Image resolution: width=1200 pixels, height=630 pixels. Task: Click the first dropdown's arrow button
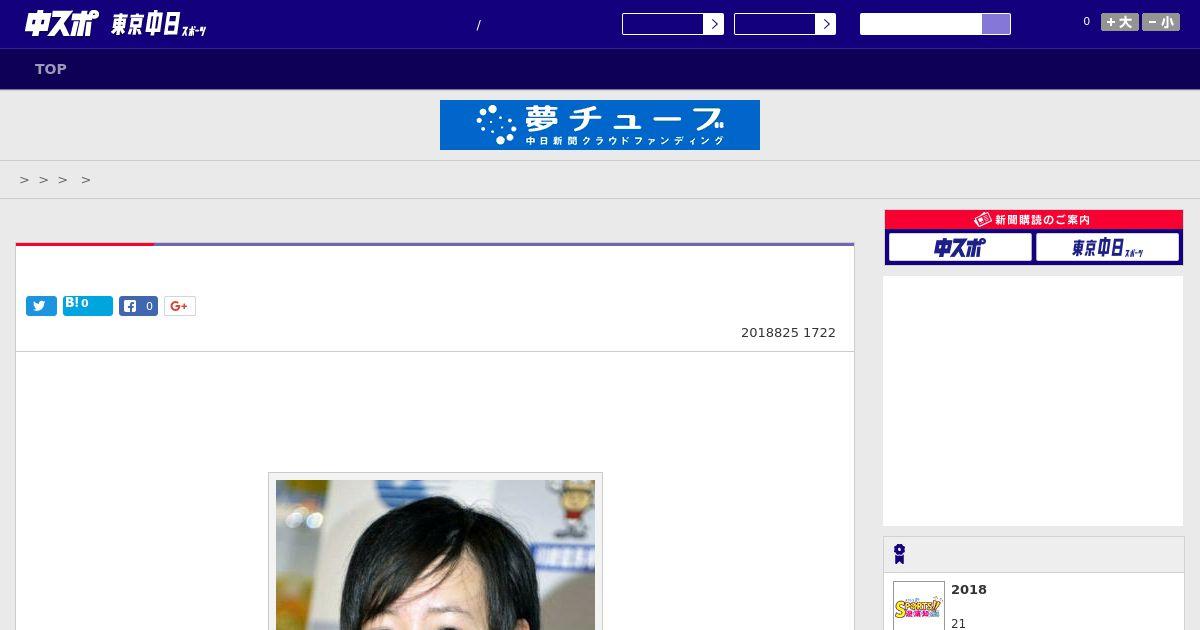pyautogui.click(x=713, y=24)
